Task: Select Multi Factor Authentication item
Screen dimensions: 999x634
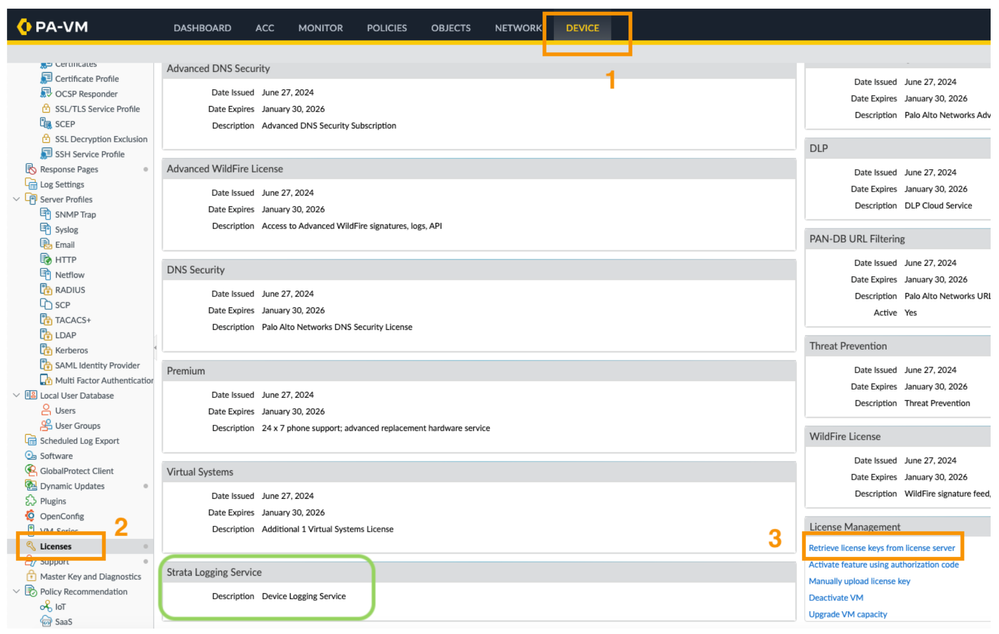Action: point(104,380)
